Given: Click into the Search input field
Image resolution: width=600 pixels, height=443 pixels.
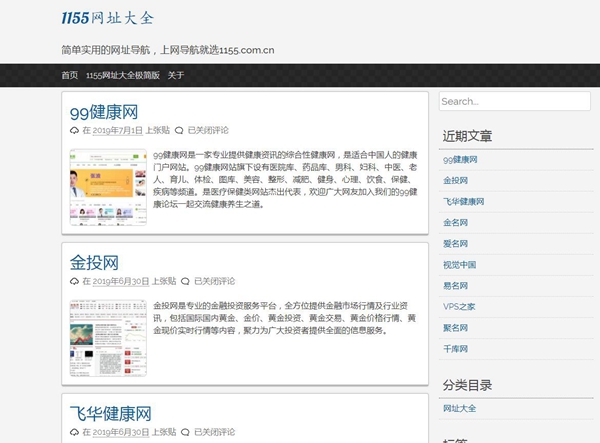Looking at the screenshot, I should (x=515, y=101).
